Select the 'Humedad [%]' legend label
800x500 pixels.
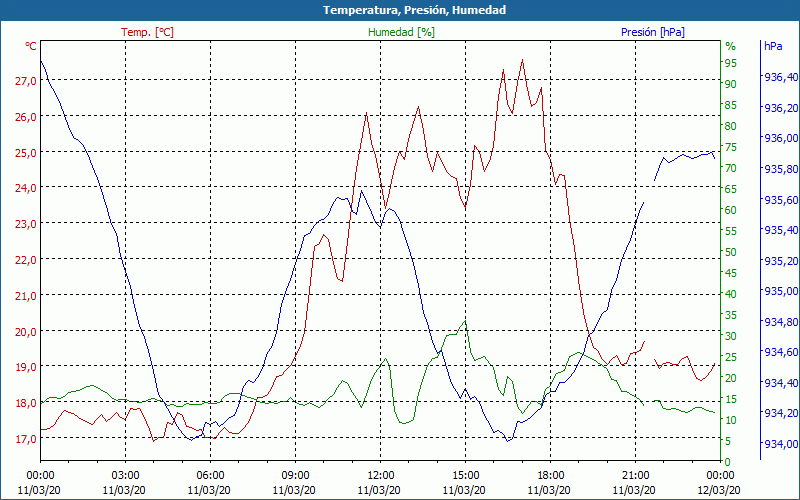pos(401,32)
